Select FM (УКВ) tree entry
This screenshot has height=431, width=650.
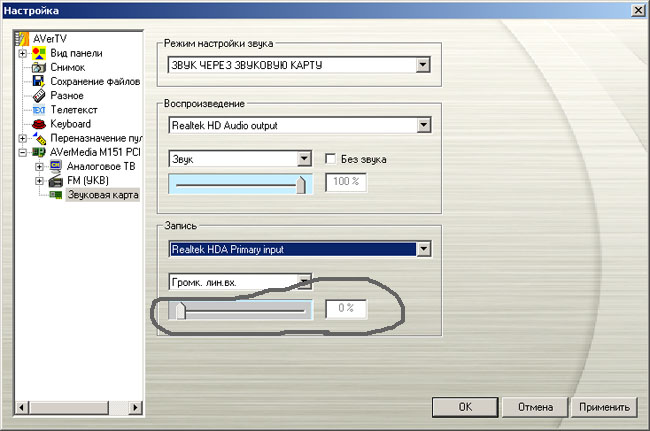click(x=88, y=180)
